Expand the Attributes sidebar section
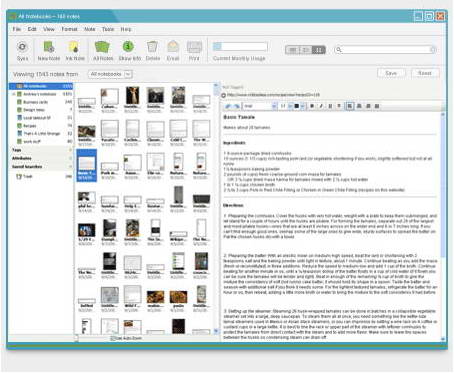 point(70,158)
